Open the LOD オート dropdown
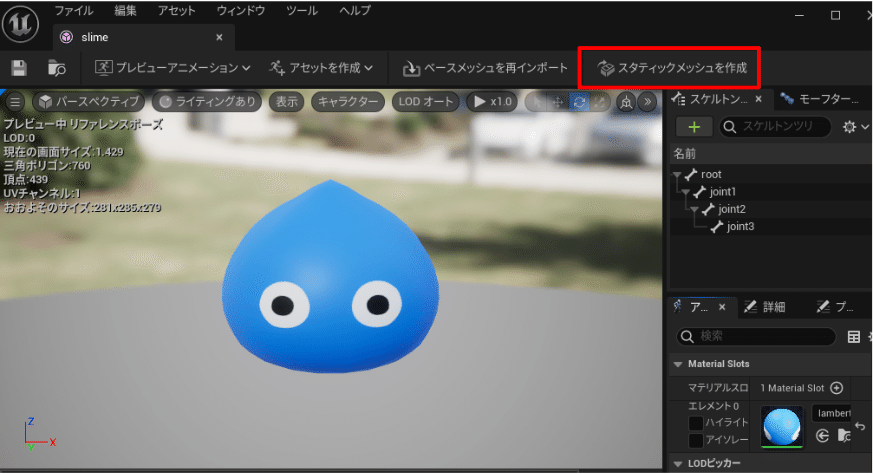Viewport: 873px width, 475px height. tap(425, 102)
